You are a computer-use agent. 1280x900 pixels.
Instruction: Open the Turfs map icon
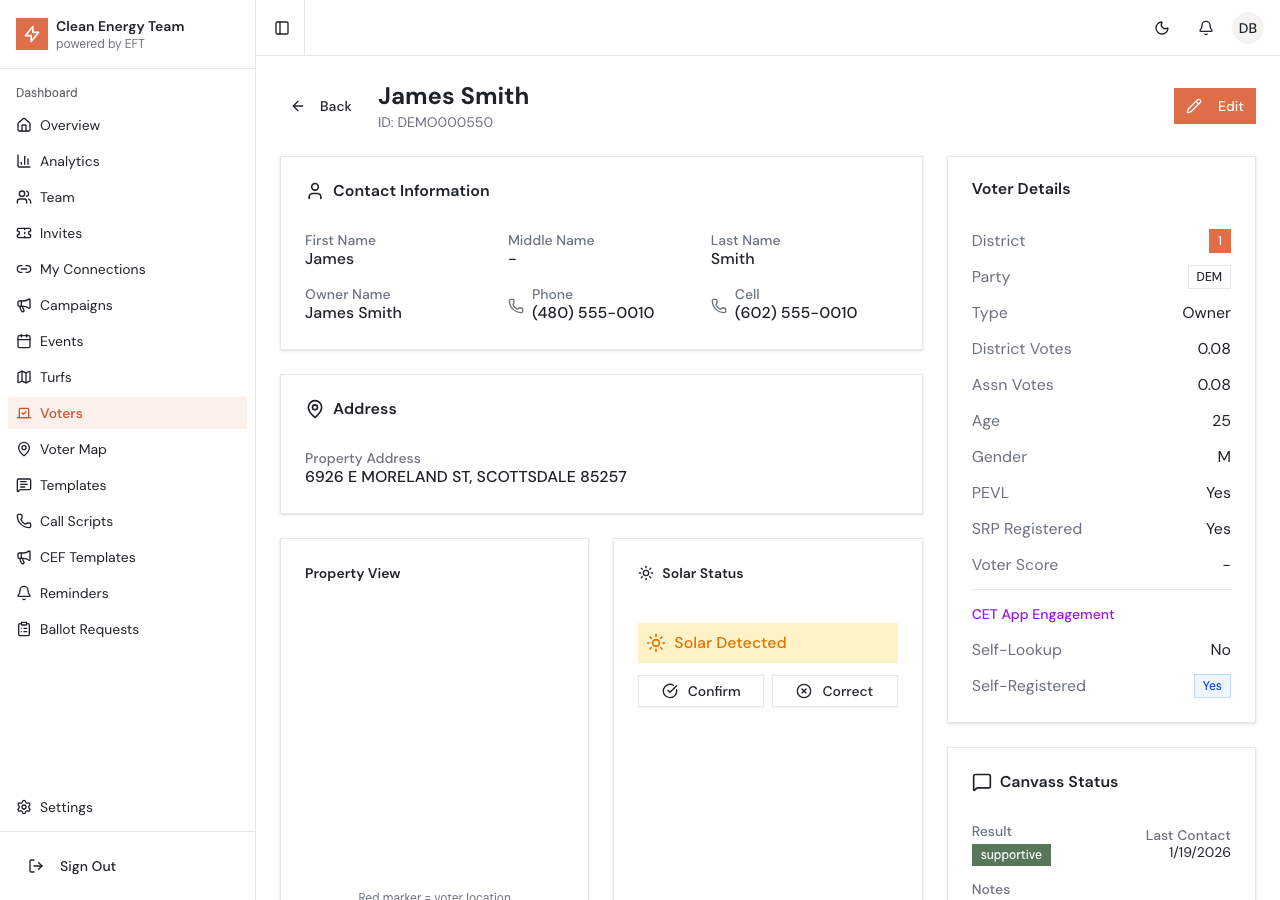coord(24,377)
